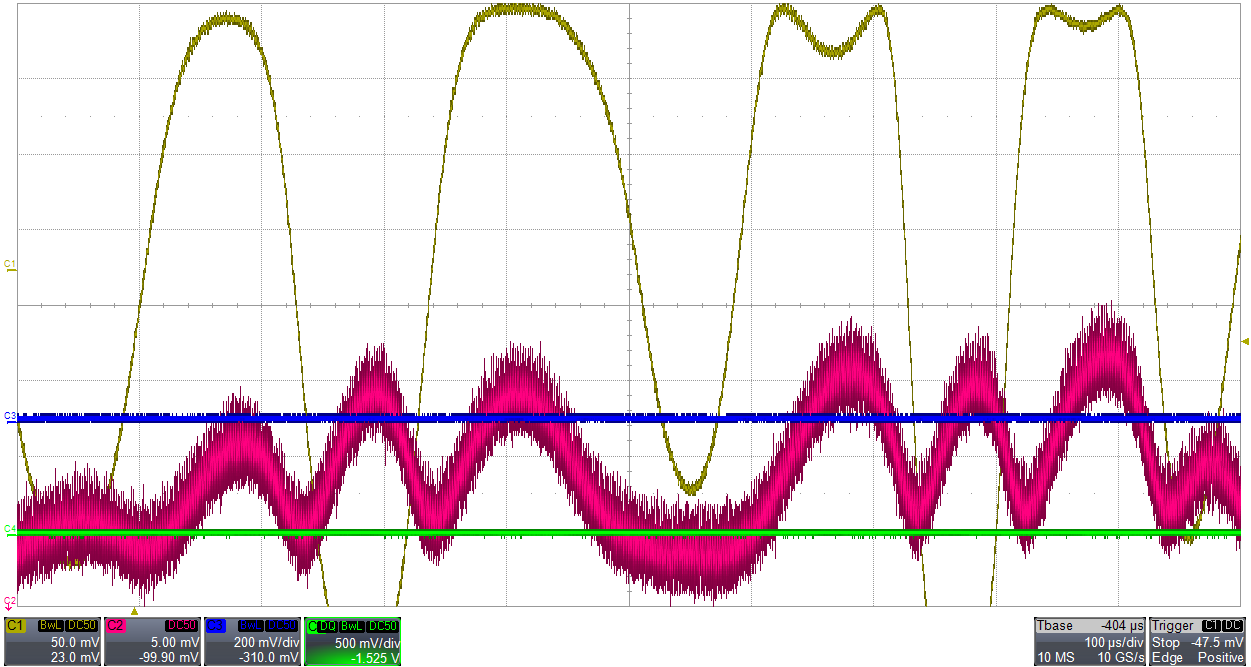1251x667 pixels.
Task: Click the DC50 coupling badge in C3 descriptor
Action: [282, 625]
